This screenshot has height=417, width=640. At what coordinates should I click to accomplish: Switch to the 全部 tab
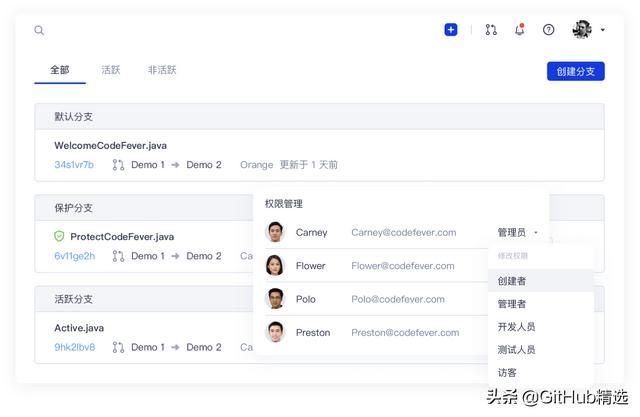coord(60,70)
